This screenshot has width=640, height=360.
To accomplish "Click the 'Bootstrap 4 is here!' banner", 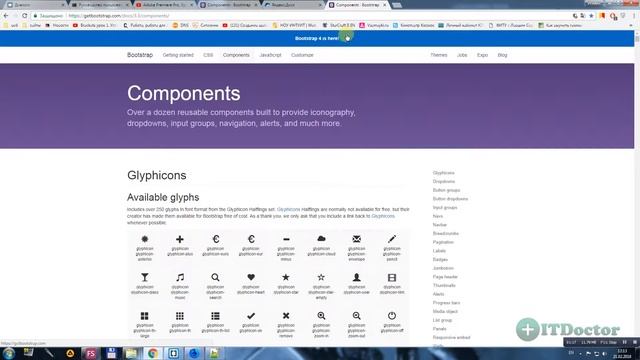I will pos(317,38).
